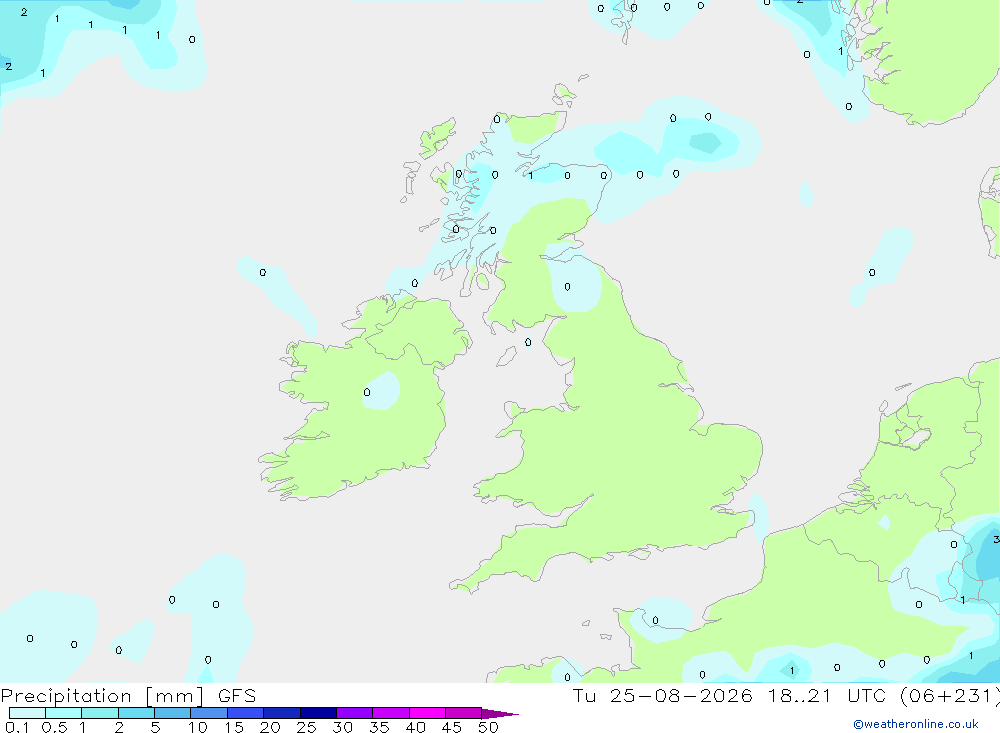
Task: Click the date 'Tu 25-08-2026' text
Action: tap(662, 696)
